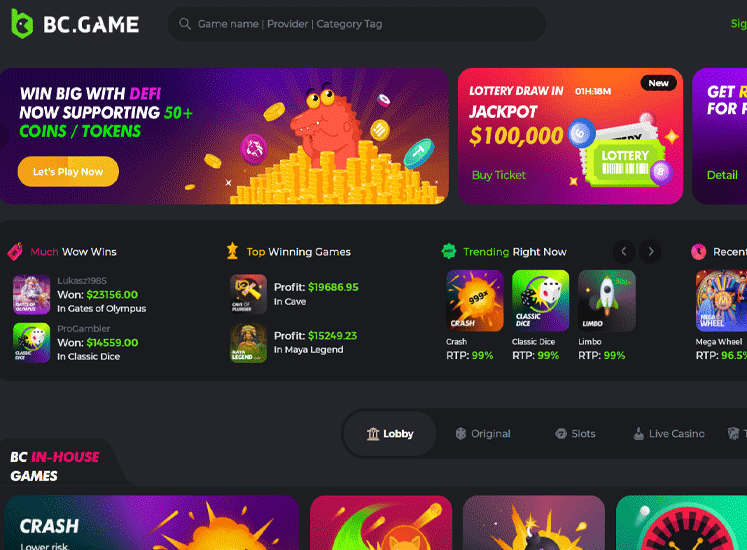747x550 pixels.
Task: Click the search magnifier icon
Action: tap(185, 24)
